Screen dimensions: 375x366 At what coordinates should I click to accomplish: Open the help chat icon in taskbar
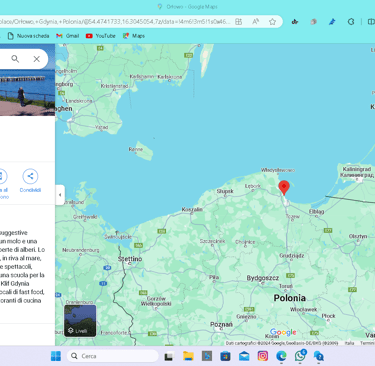(319, 356)
